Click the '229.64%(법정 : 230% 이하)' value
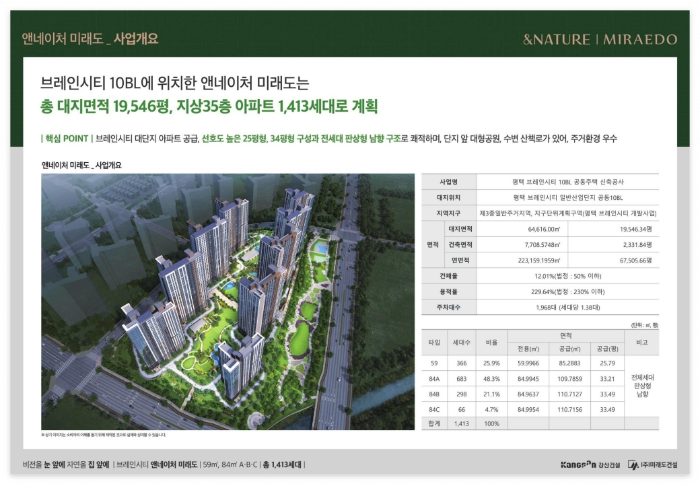 pos(567,292)
